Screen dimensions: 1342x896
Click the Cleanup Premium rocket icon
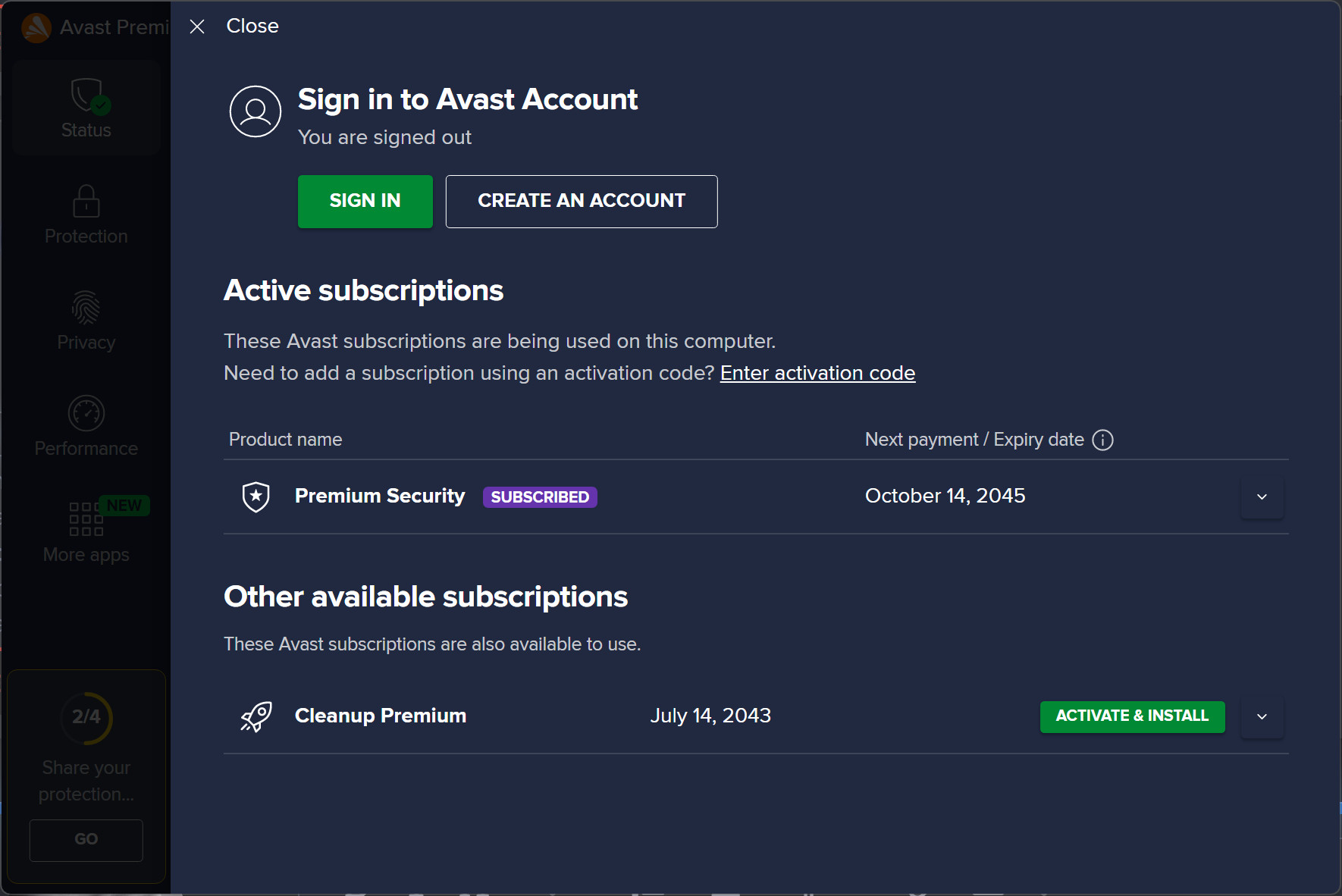(256, 716)
